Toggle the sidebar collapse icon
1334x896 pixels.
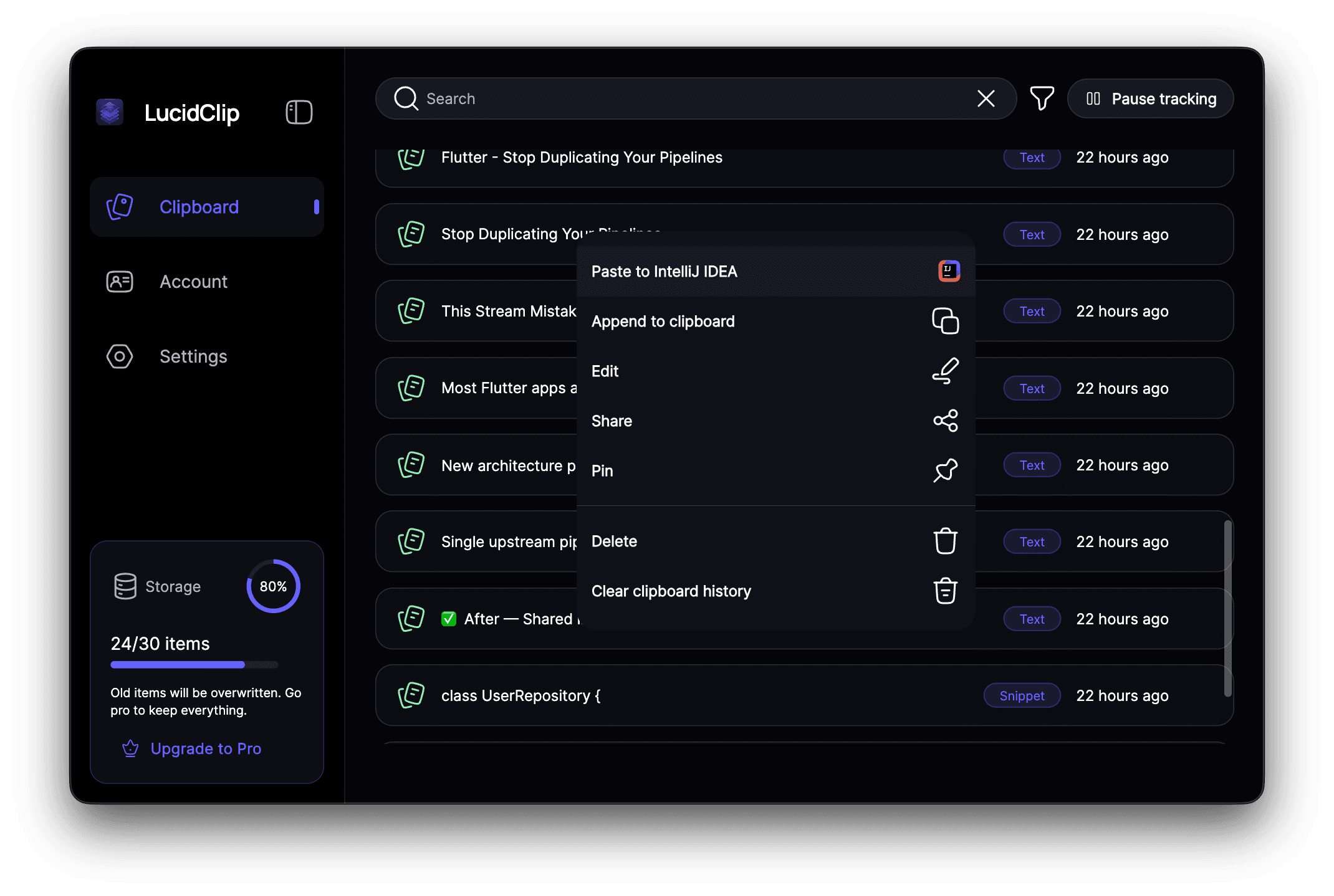(298, 112)
